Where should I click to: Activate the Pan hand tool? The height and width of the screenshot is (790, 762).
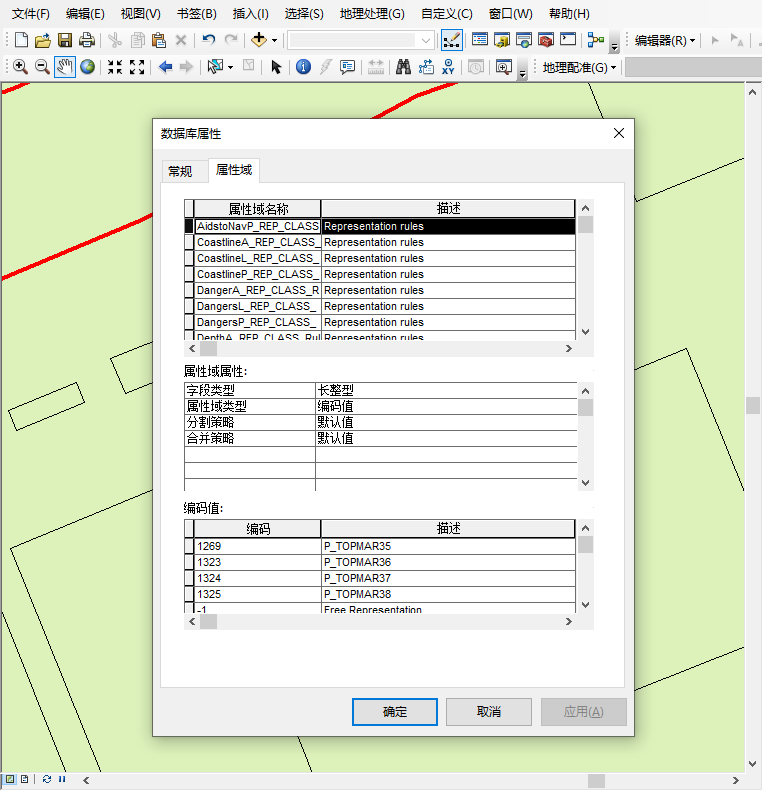(x=65, y=67)
